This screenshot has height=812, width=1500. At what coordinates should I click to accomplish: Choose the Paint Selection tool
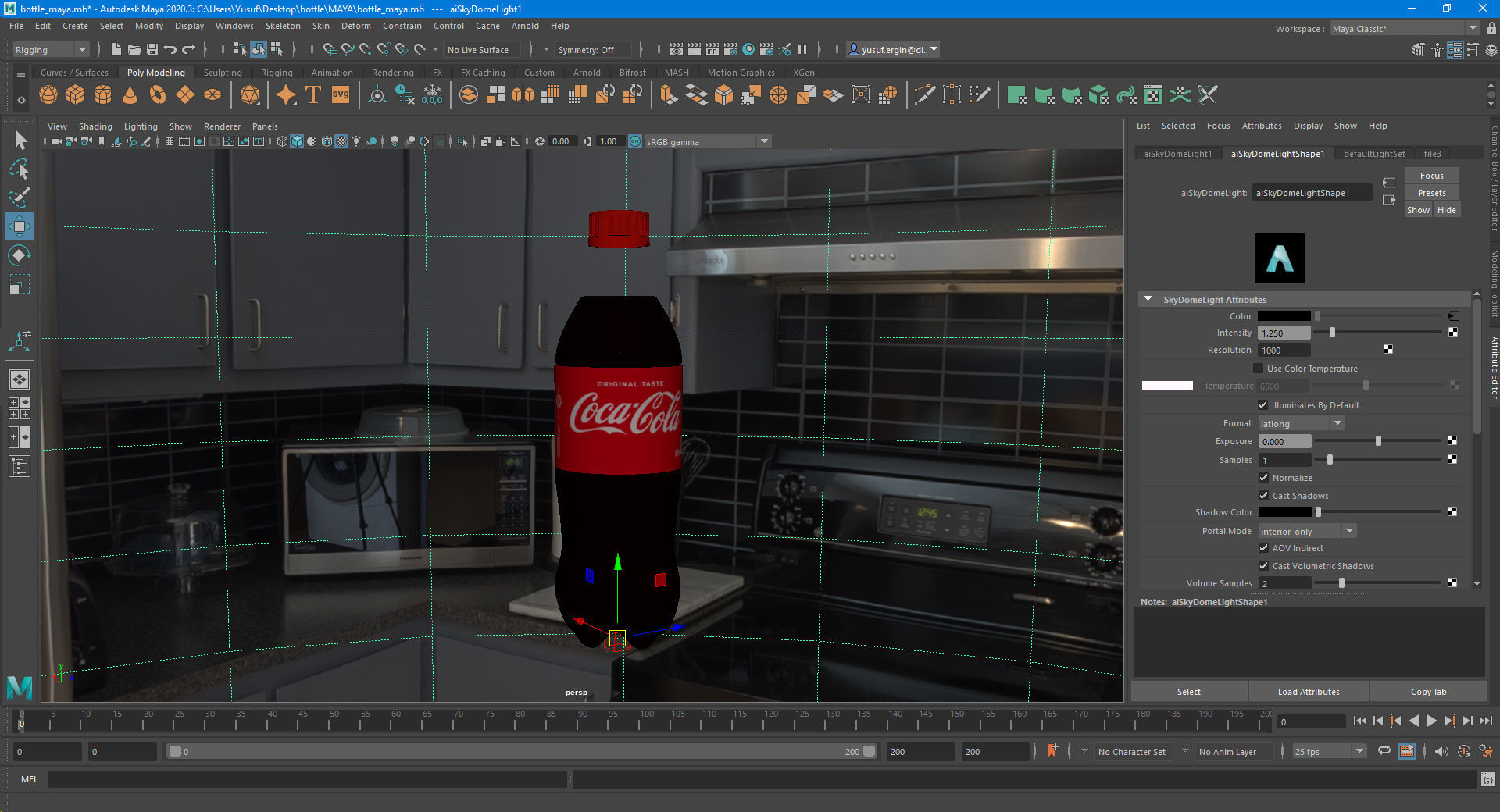tap(20, 197)
